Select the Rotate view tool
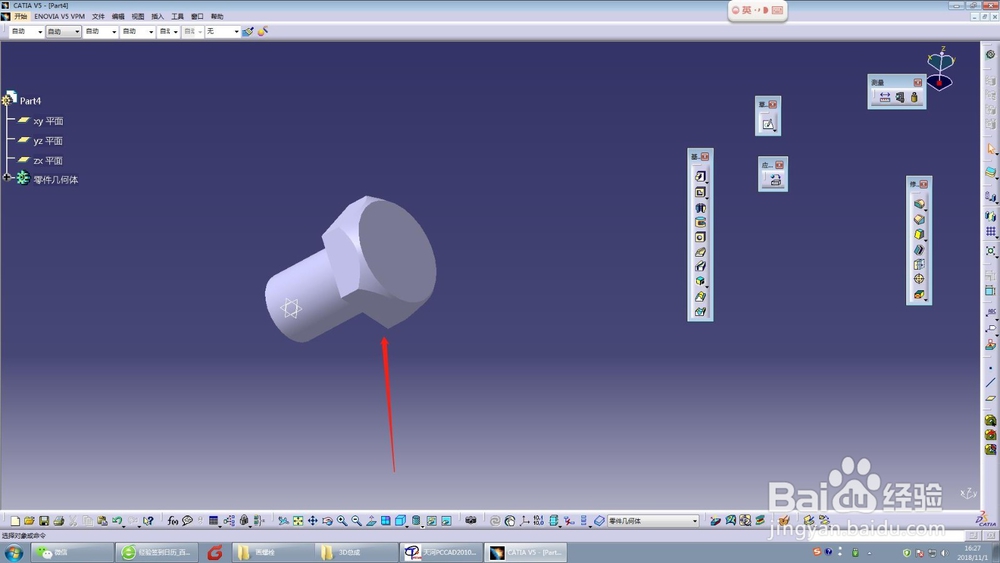1000x563 pixels. pos(327,521)
